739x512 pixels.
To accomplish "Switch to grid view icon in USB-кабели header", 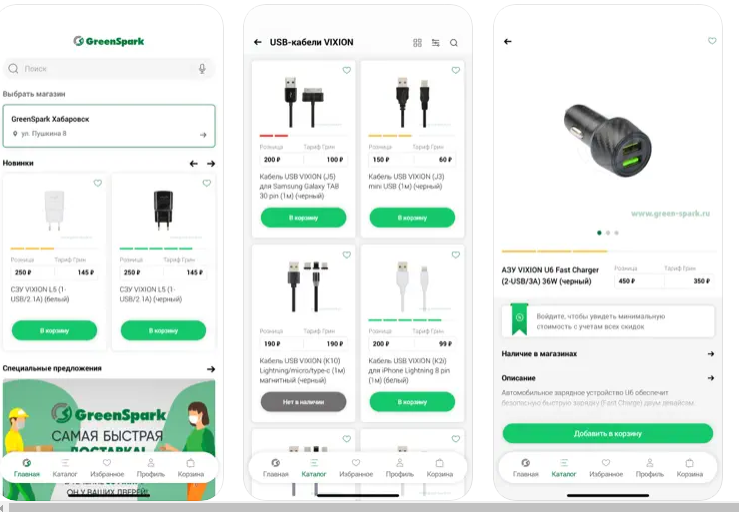I will coord(417,43).
